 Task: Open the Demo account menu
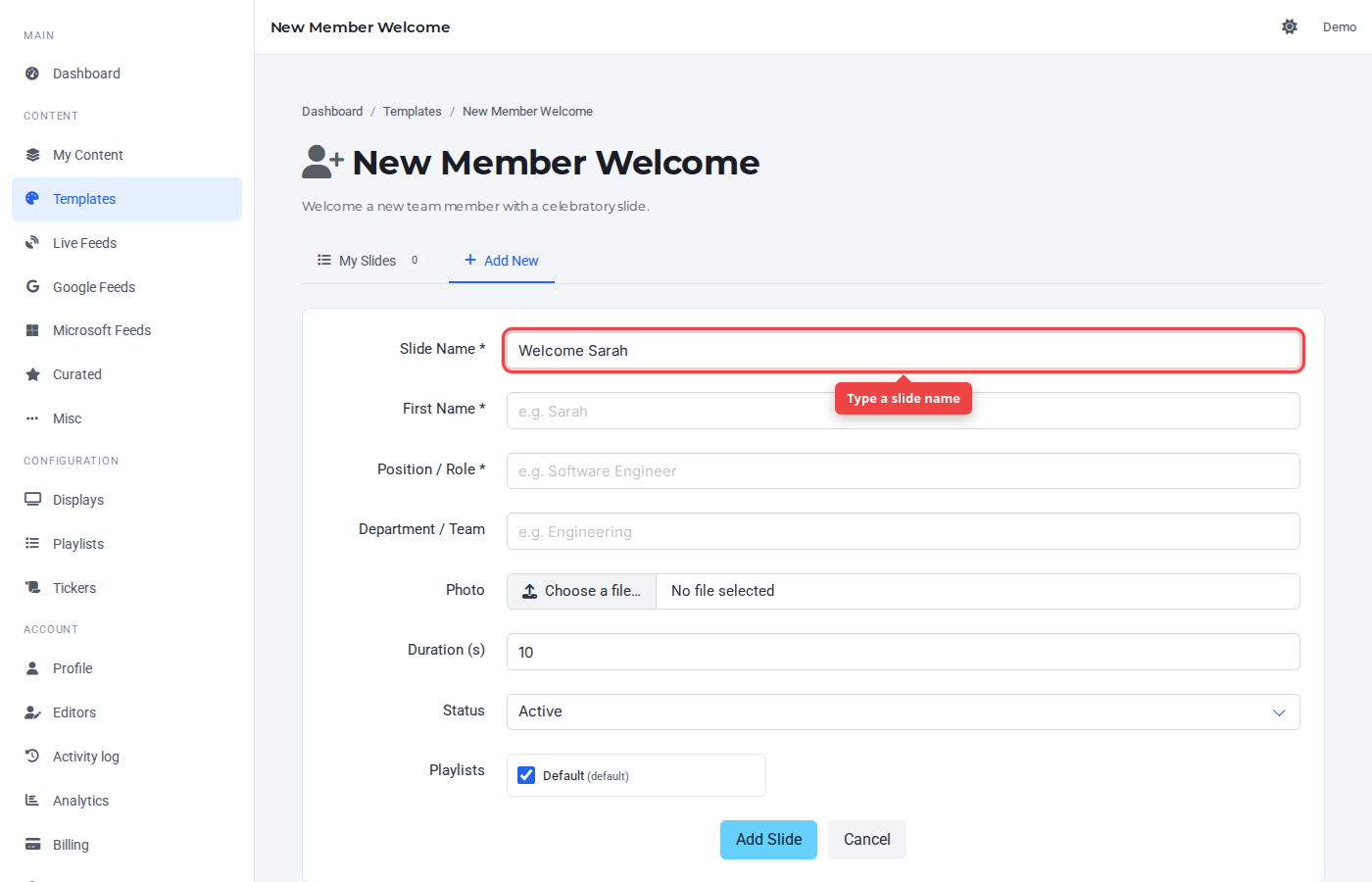[1340, 27]
